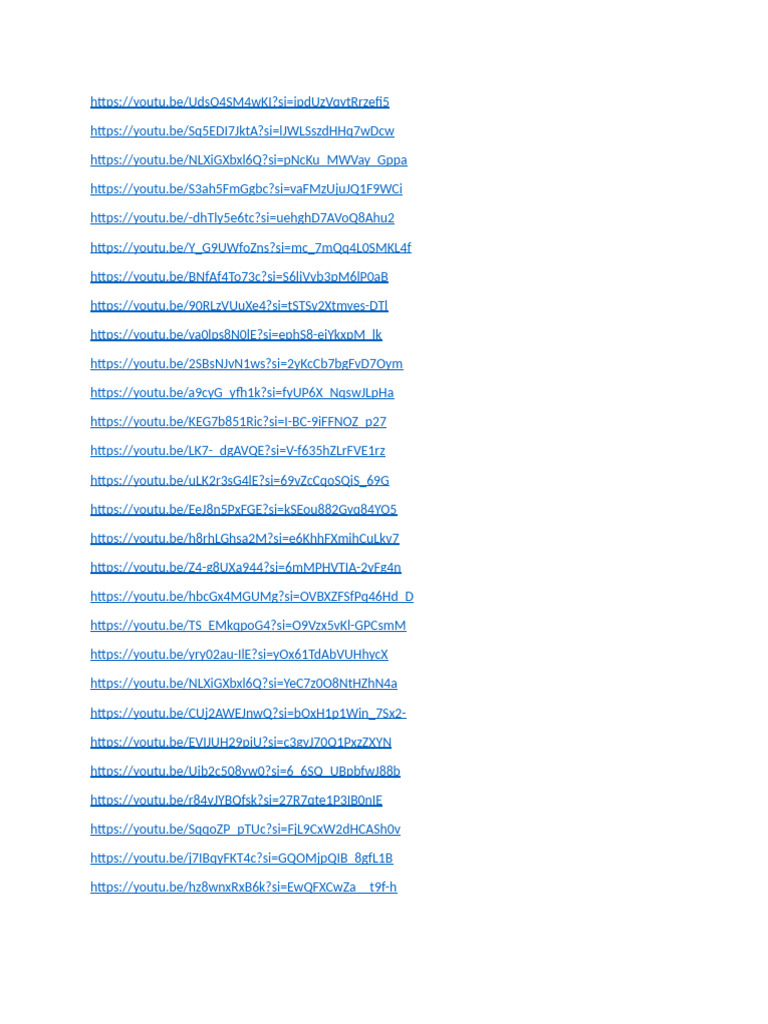
Task: Open the youtu.be/UdsO4SM4wKI link
Action: (240, 102)
